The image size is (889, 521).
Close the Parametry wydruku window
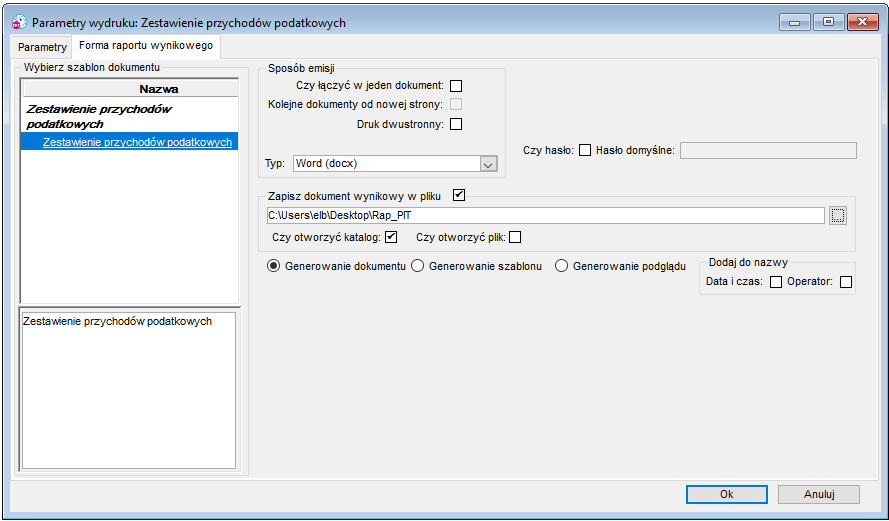coord(863,23)
